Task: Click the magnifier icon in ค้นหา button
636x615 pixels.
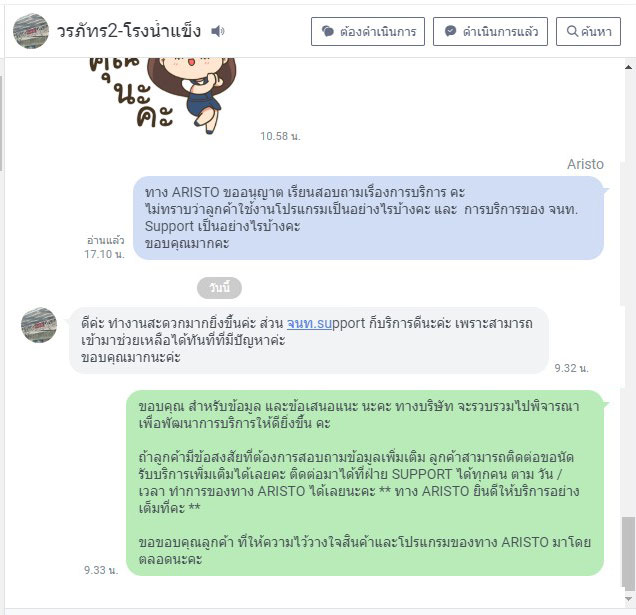Action: coord(572,31)
